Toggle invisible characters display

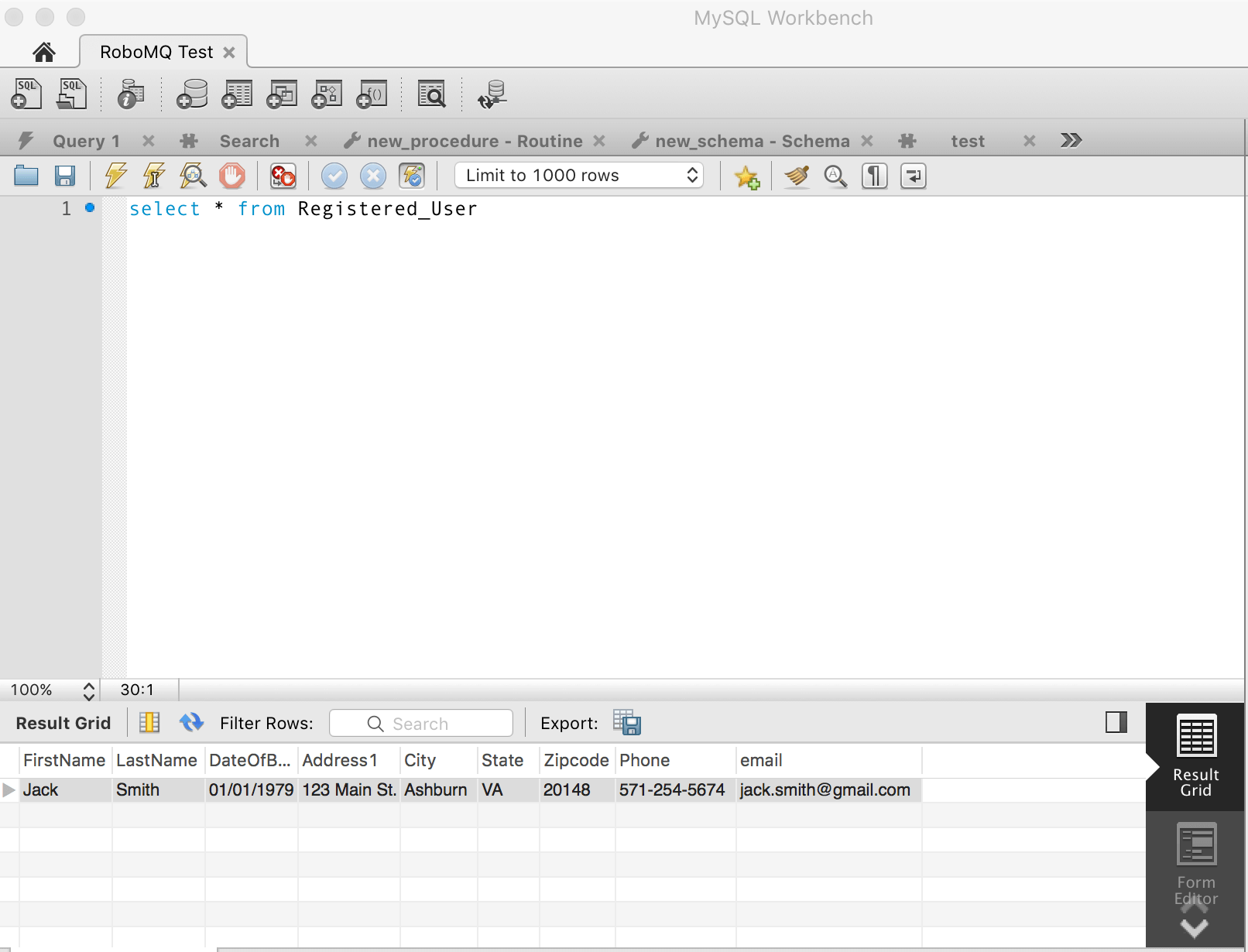click(x=875, y=176)
